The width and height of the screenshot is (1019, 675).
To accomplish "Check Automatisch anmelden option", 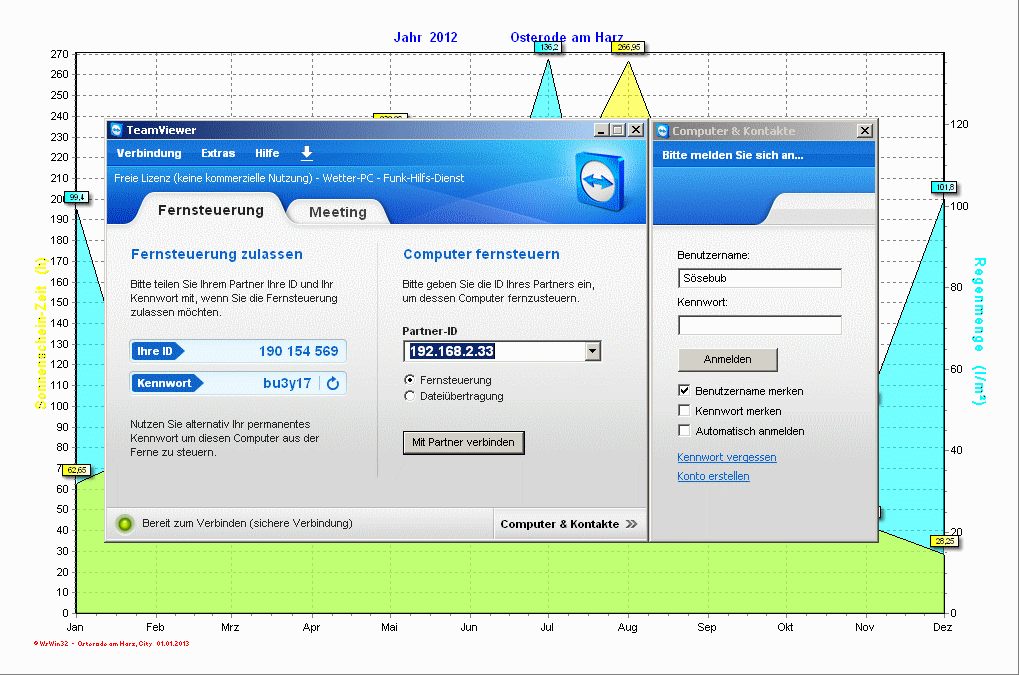I will (x=685, y=431).
